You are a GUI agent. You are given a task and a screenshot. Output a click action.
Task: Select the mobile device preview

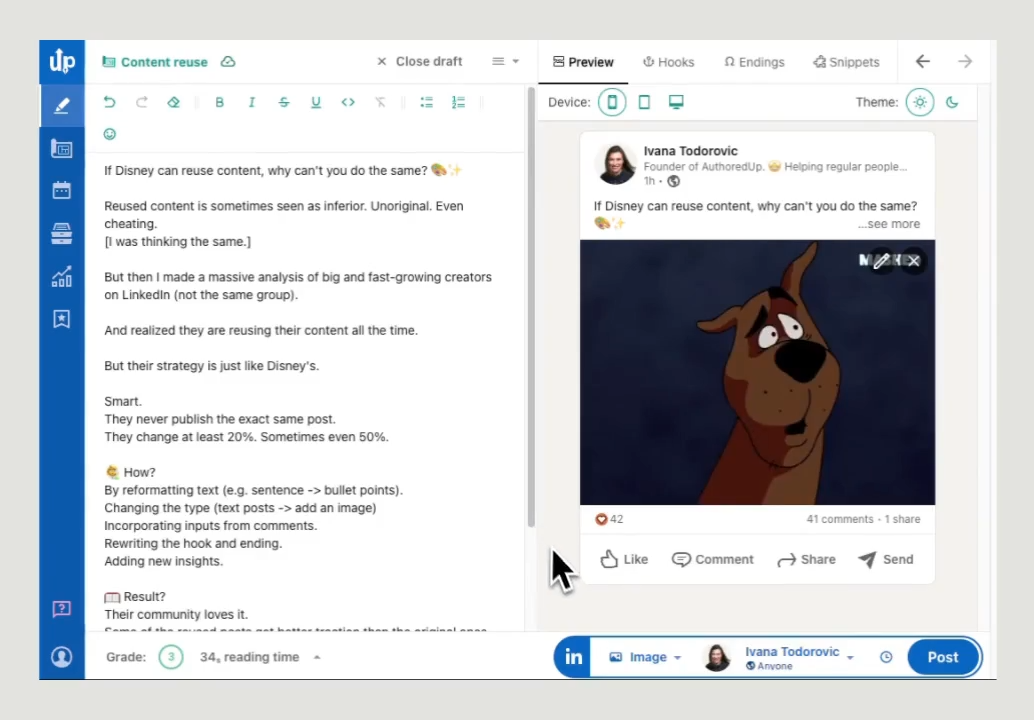(612, 102)
